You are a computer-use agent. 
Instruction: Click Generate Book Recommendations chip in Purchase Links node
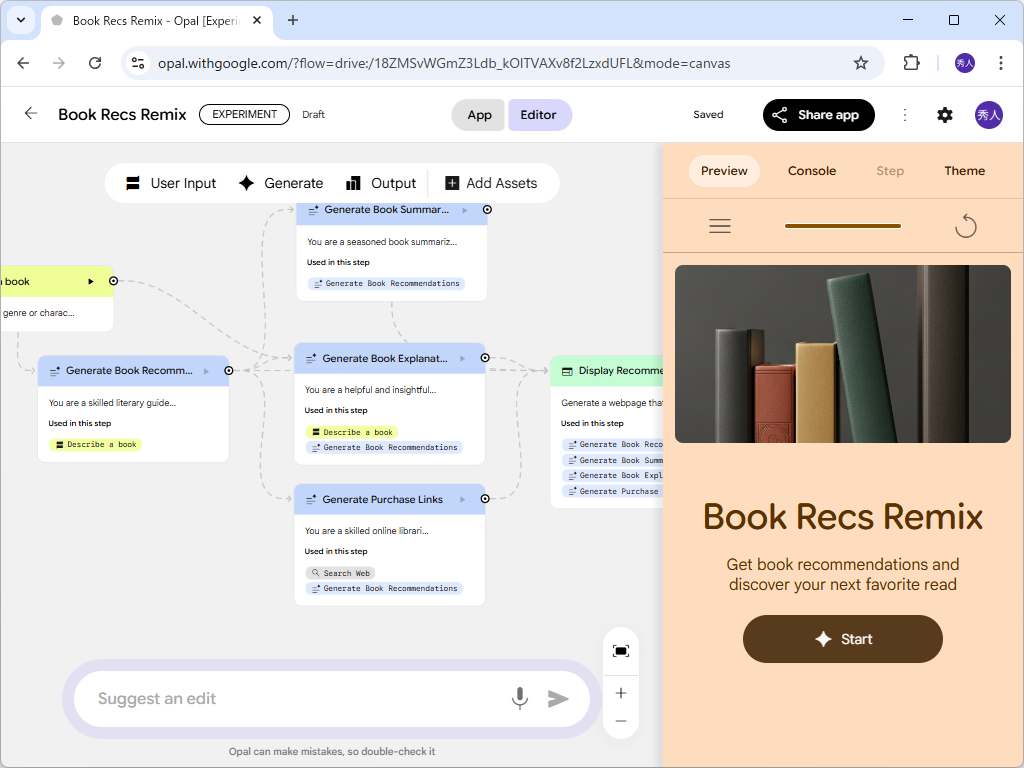[x=384, y=588]
